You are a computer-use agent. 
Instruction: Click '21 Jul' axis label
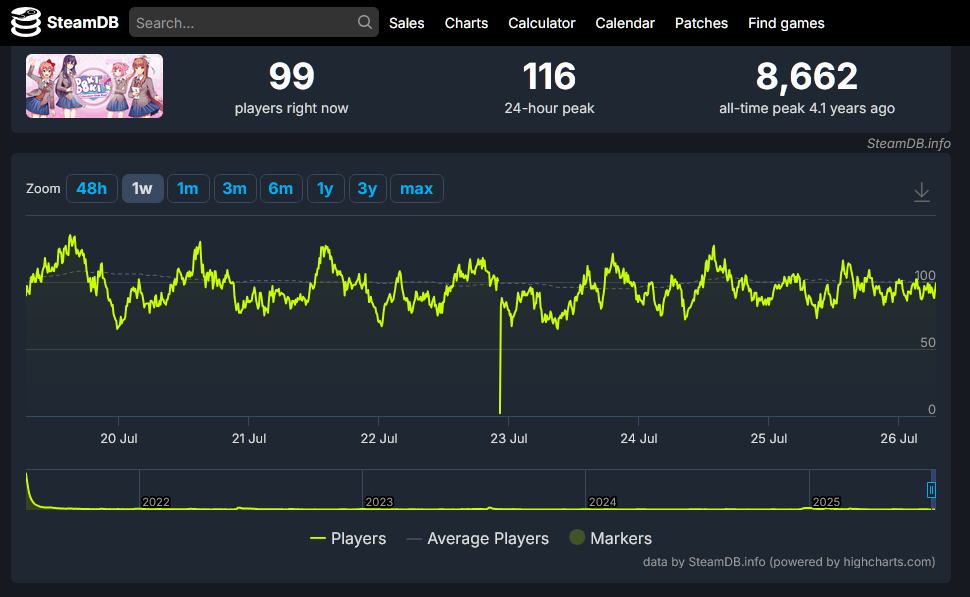click(249, 439)
